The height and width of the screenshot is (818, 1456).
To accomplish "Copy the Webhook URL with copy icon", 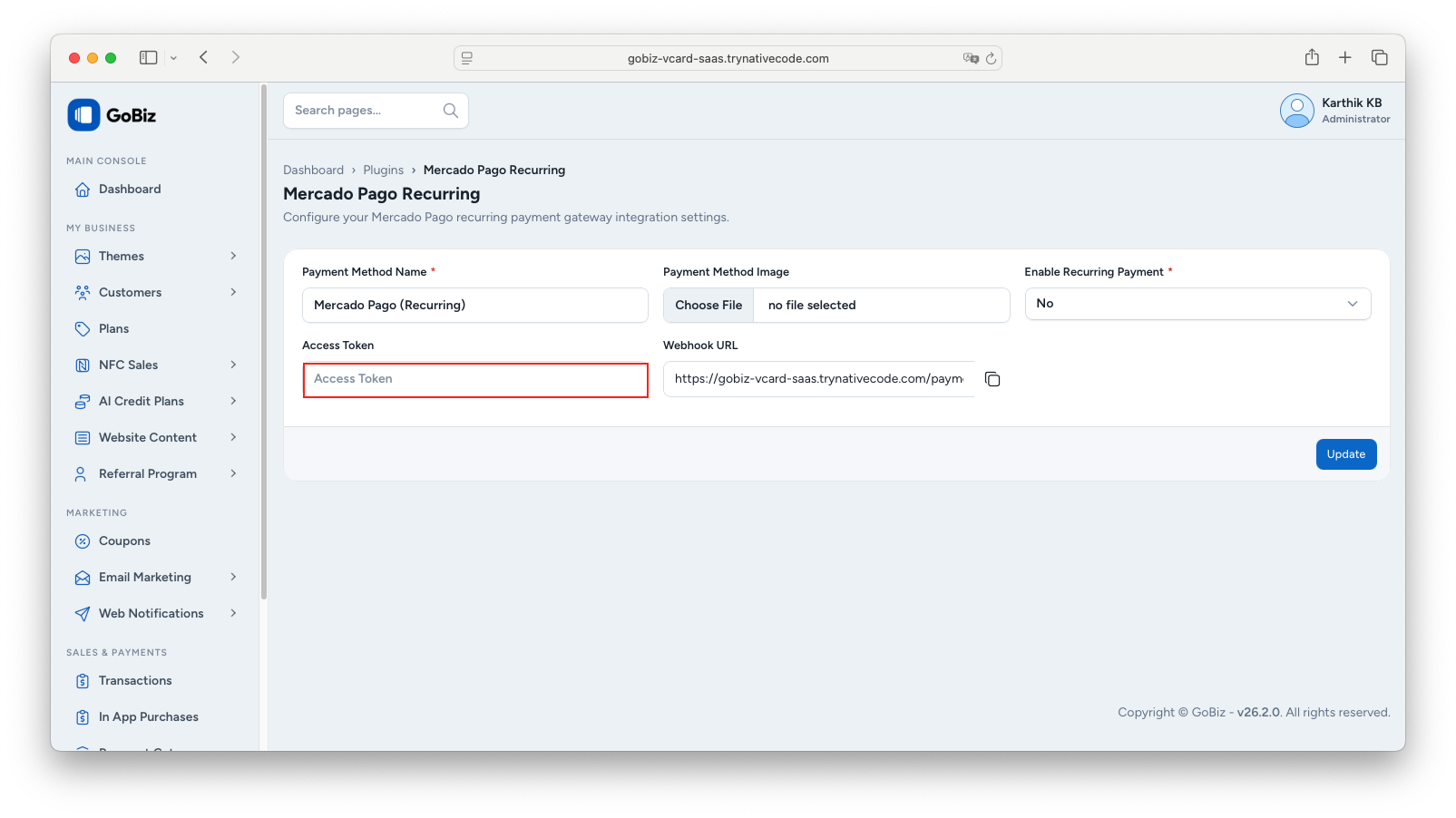I will [x=992, y=379].
